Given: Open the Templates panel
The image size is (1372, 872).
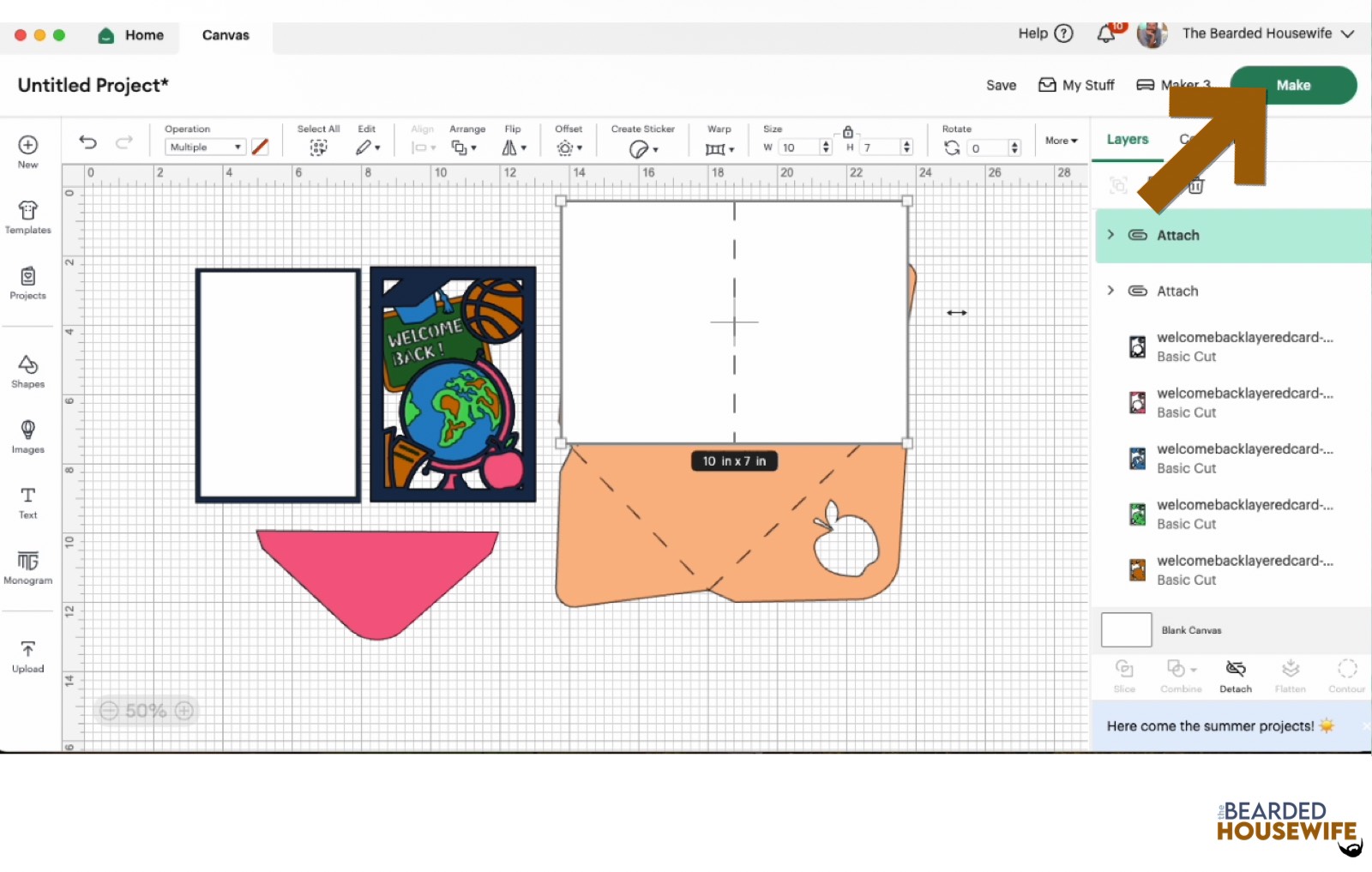Looking at the screenshot, I should tap(27, 217).
